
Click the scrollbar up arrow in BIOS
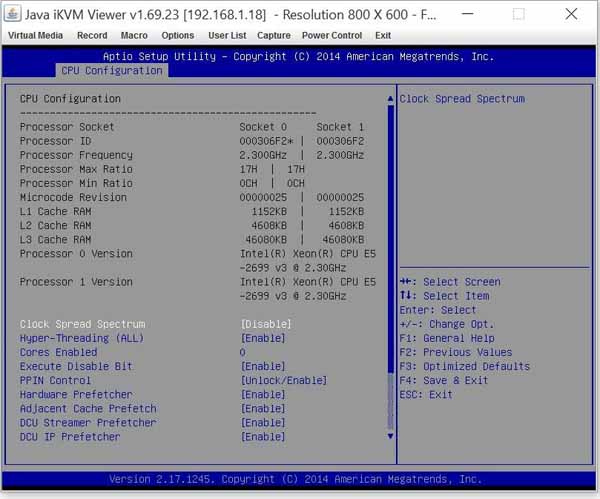pyautogui.click(x=391, y=99)
